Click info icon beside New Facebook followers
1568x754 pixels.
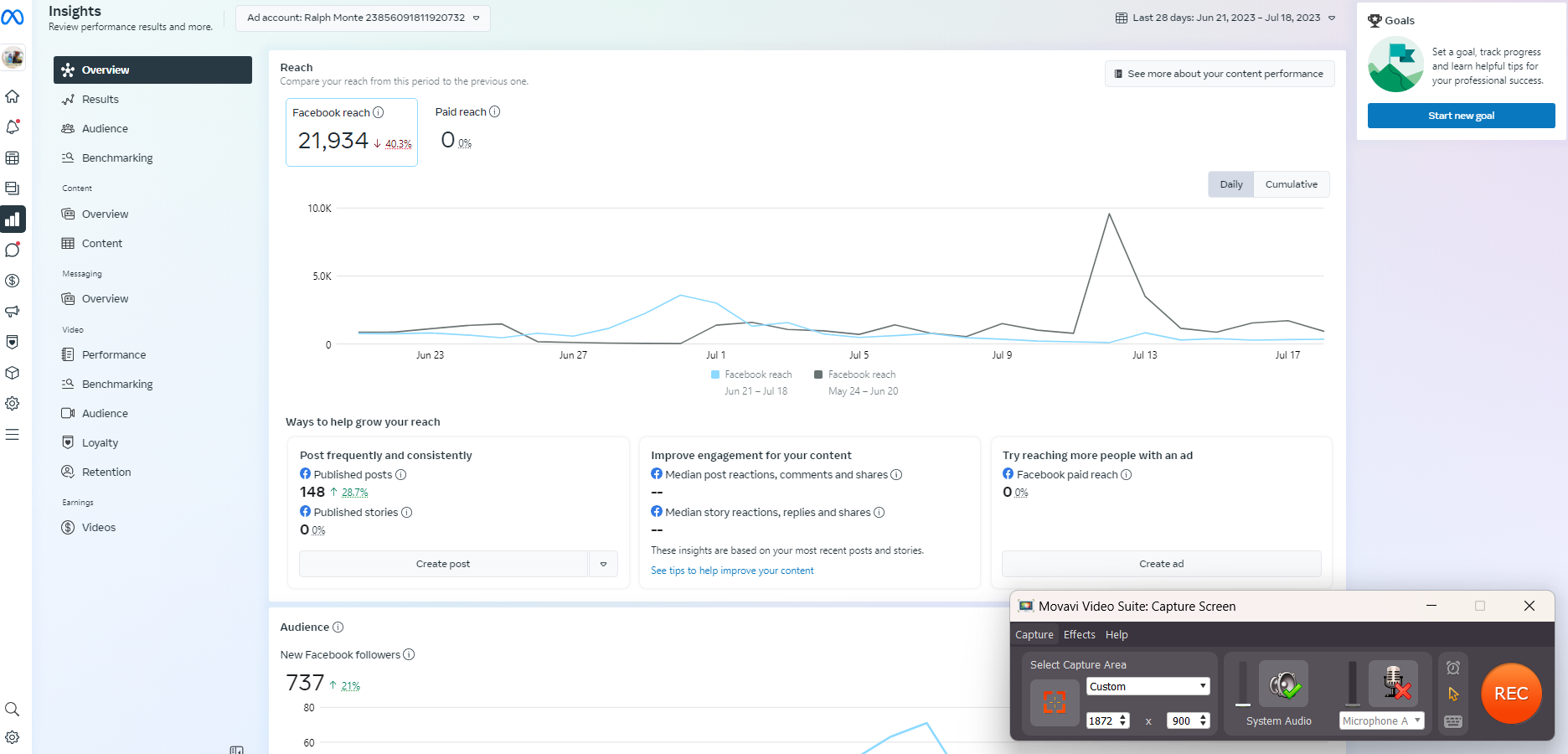tap(409, 654)
